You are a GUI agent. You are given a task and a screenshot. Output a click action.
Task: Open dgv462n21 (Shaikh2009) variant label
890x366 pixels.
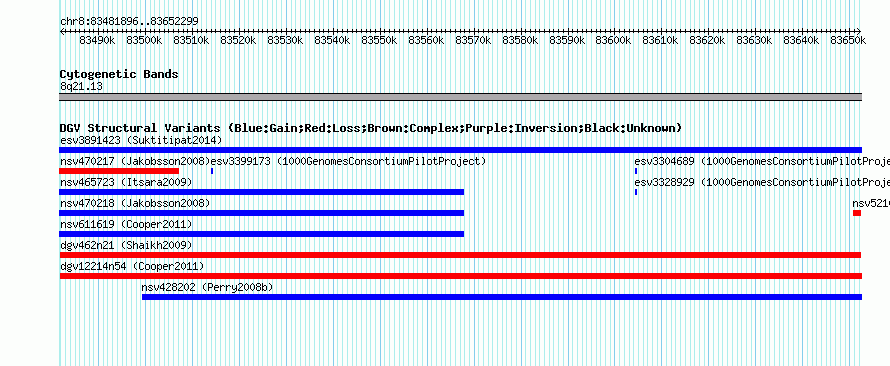pyautogui.click(x=126, y=245)
